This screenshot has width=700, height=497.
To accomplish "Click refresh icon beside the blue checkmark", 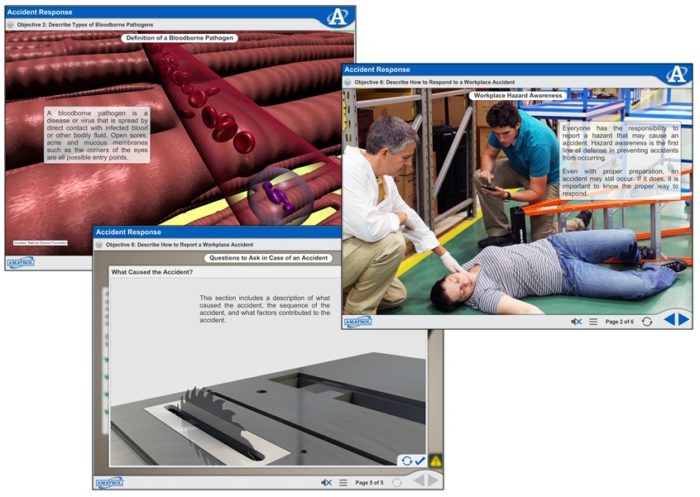I will [x=406, y=461].
